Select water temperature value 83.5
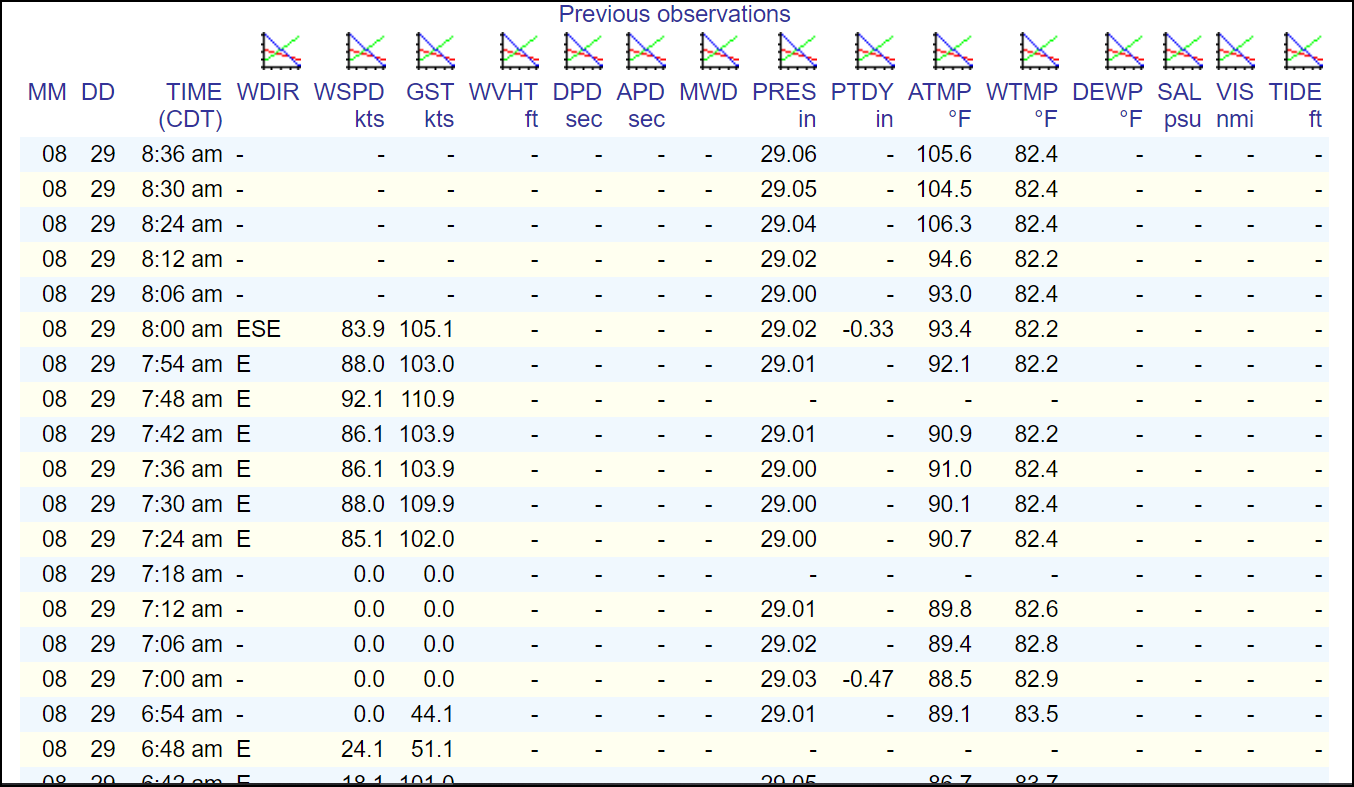The image size is (1354, 787). 1036,714
